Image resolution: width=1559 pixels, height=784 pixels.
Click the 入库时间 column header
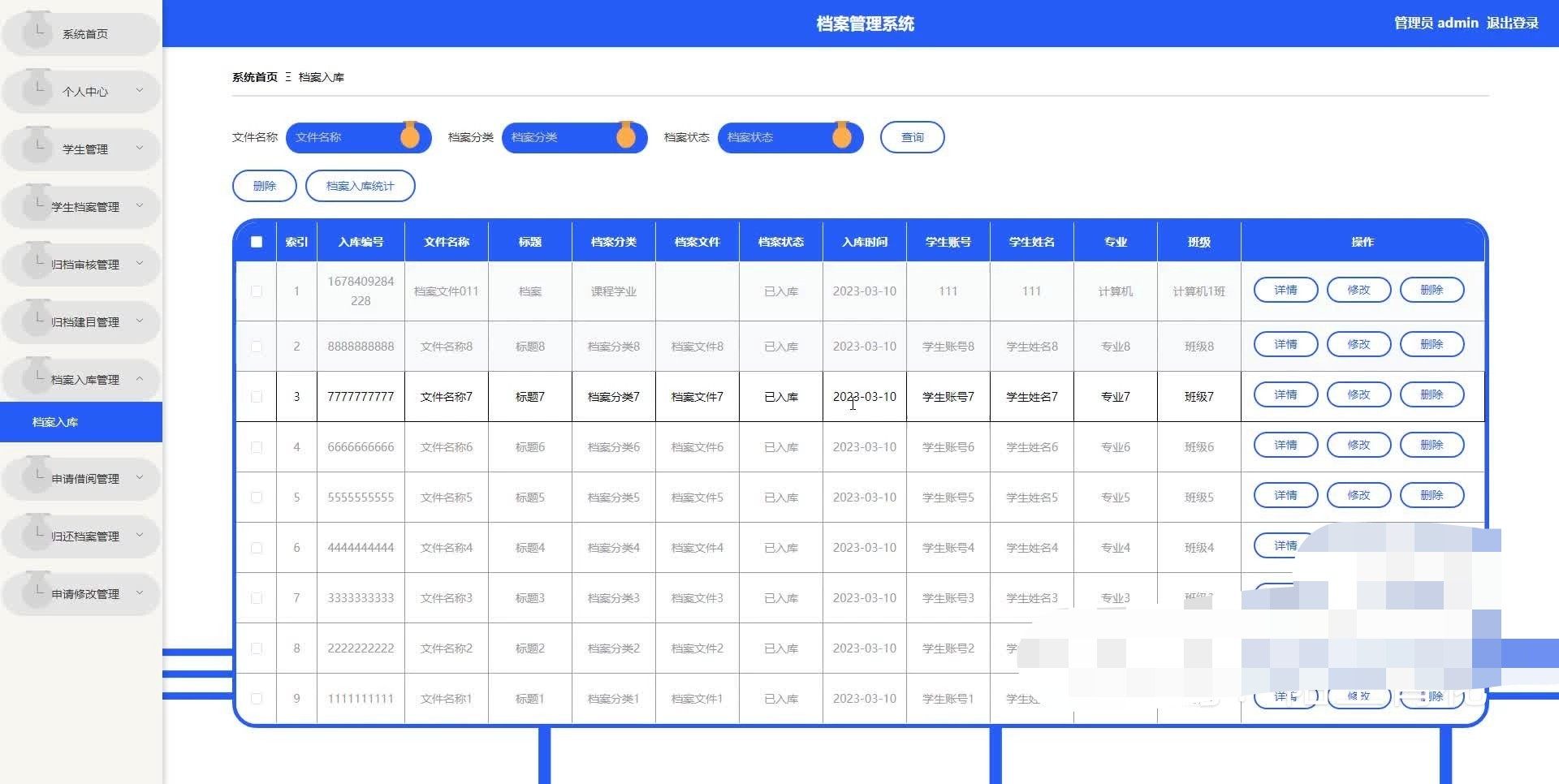[x=865, y=242]
